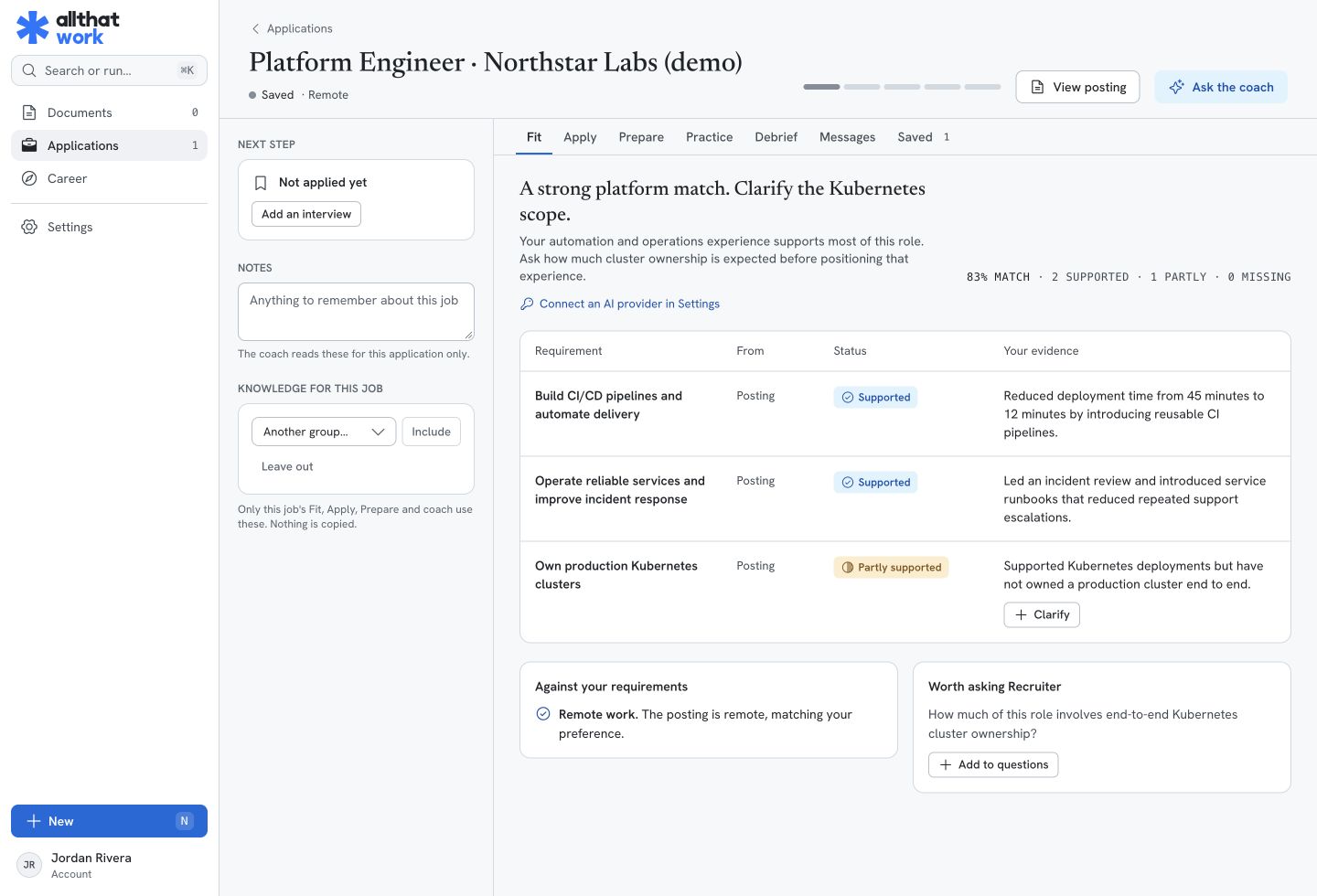Click the Documents page icon in sidebar
1317x896 pixels.
point(29,112)
